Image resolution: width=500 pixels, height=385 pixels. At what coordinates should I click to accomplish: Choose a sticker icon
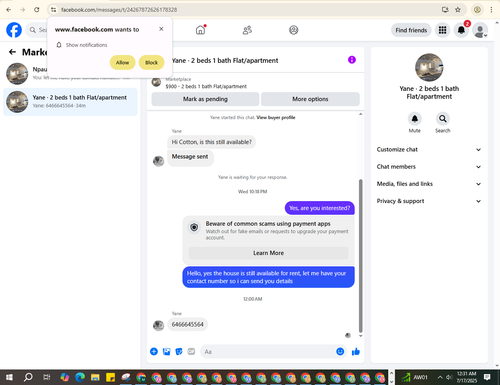179,351
